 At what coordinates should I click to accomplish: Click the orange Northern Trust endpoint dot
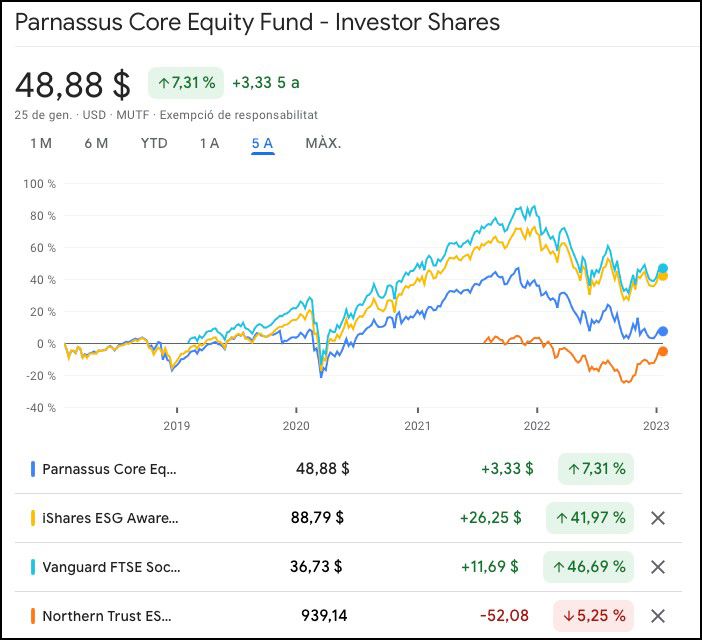pyautogui.click(x=662, y=351)
